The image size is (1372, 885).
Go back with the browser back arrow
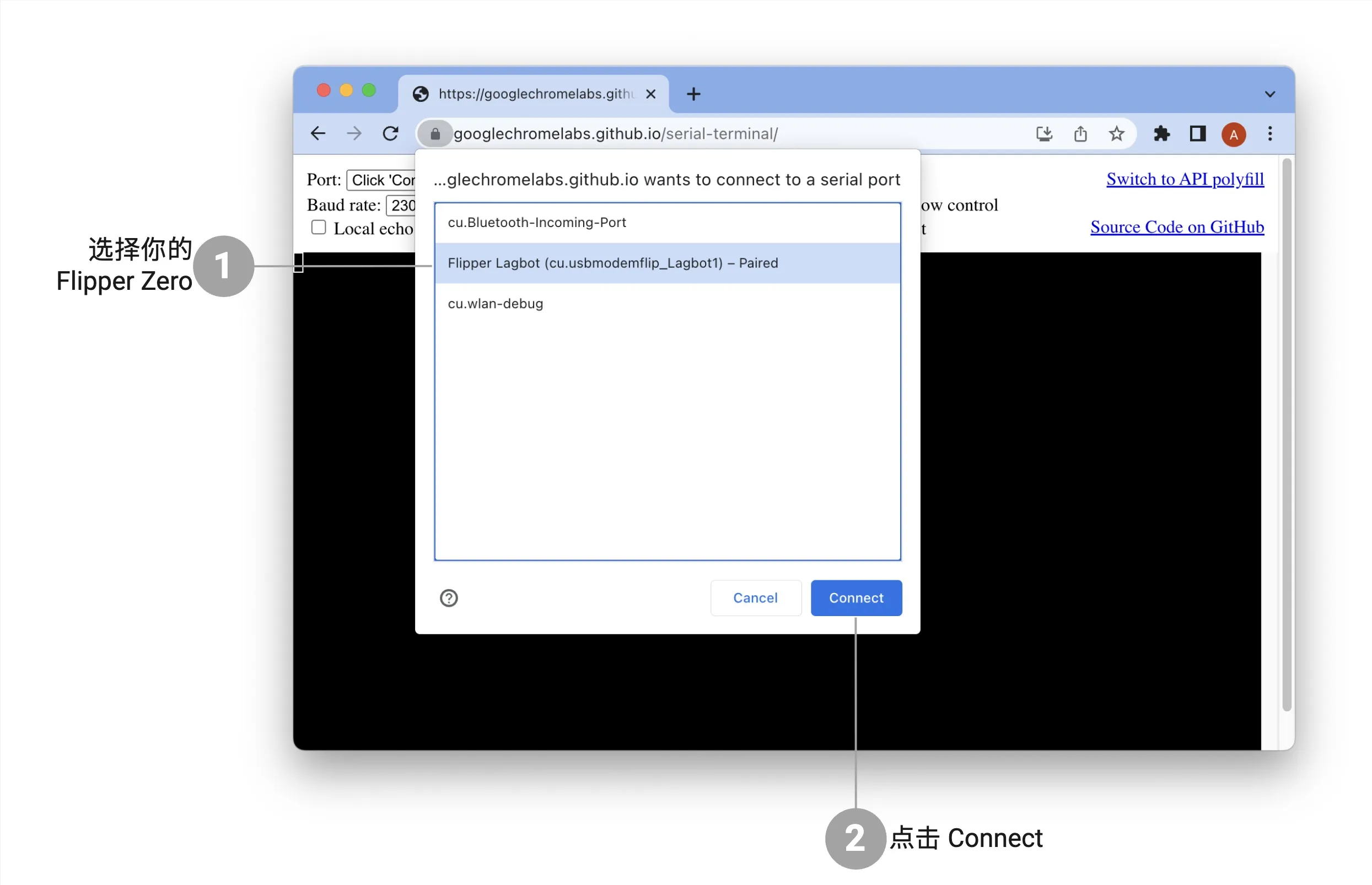[318, 134]
